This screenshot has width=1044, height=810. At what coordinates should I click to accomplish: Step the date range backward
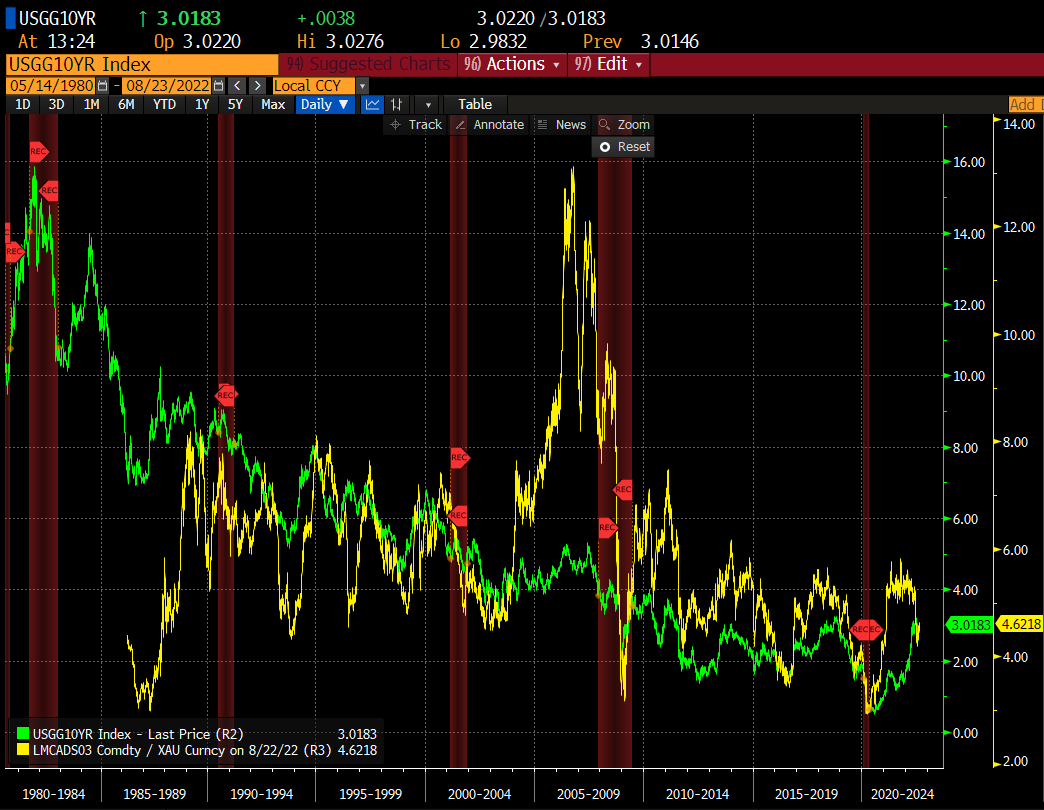[x=236, y=86]
